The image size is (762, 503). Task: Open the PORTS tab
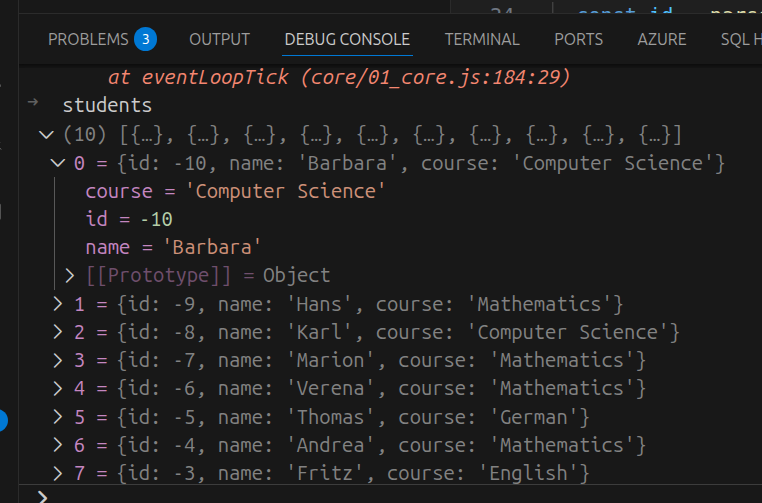[x=578, y=40]
